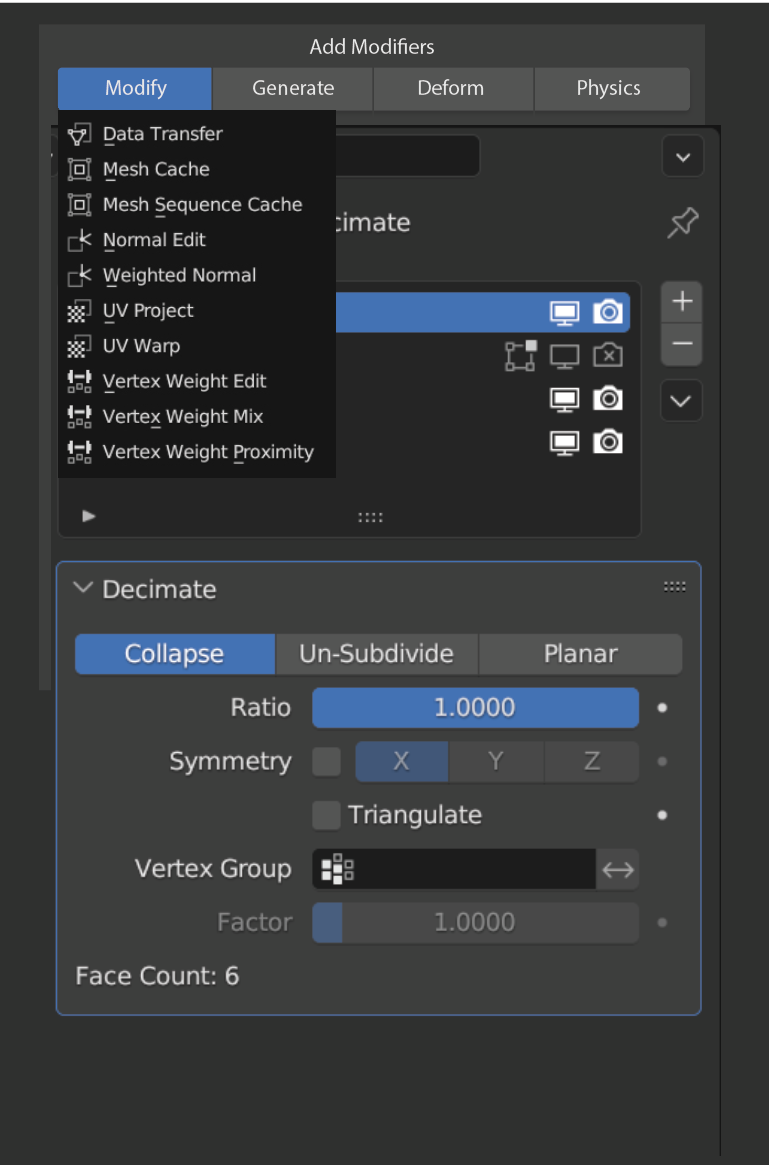Click the UV Project checker icon

(x=80, y=311)
